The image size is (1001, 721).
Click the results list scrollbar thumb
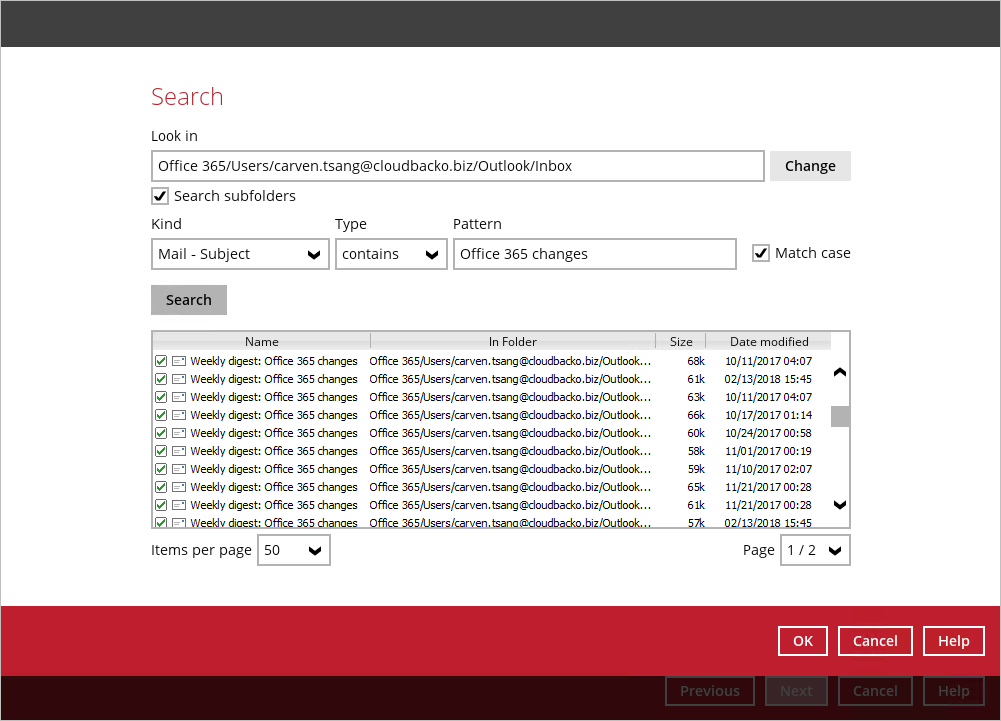[x=840, y=416]
